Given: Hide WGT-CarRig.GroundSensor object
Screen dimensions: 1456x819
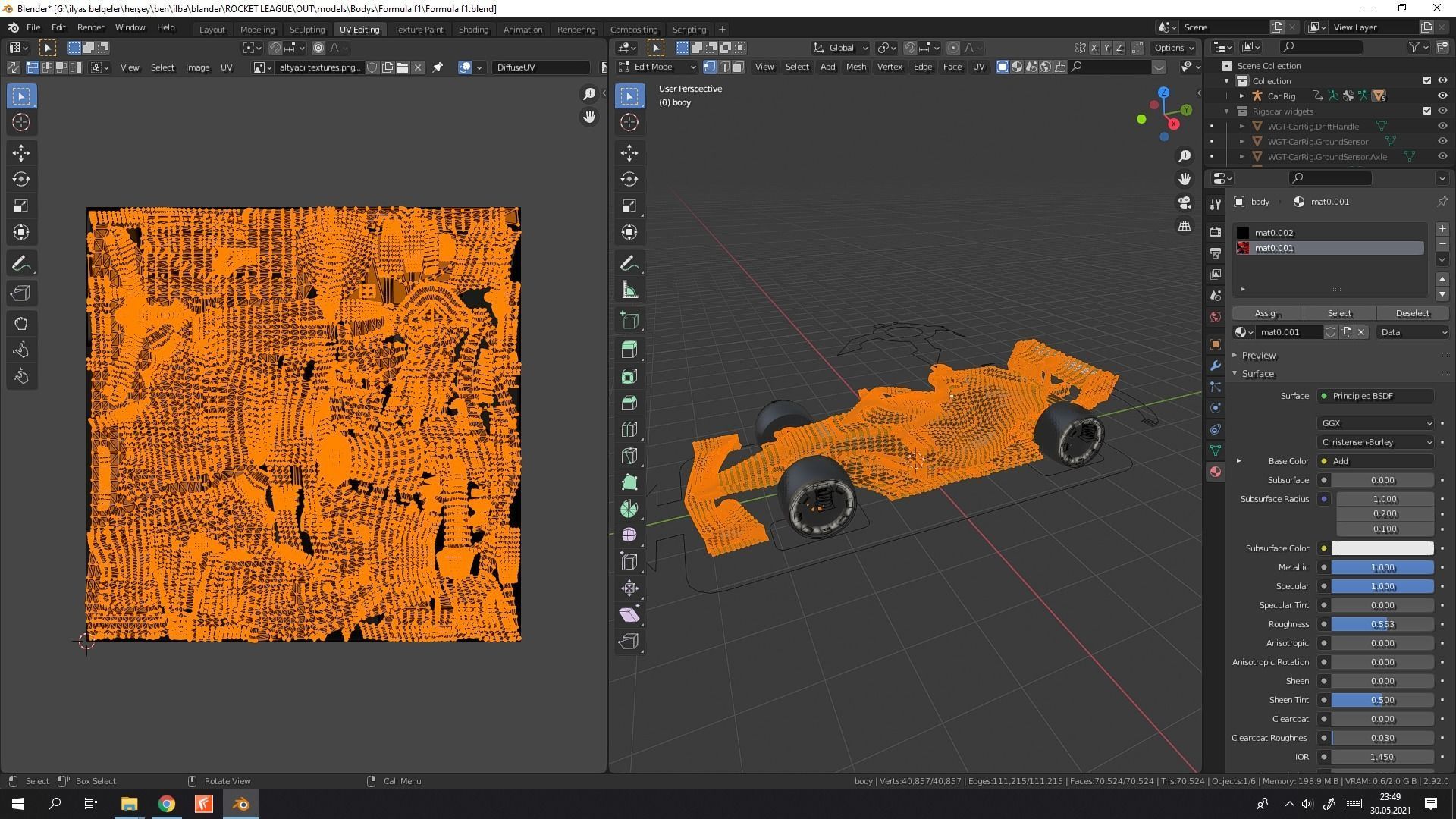Looking at the screenshot, I should click(x=1442, y=142).
